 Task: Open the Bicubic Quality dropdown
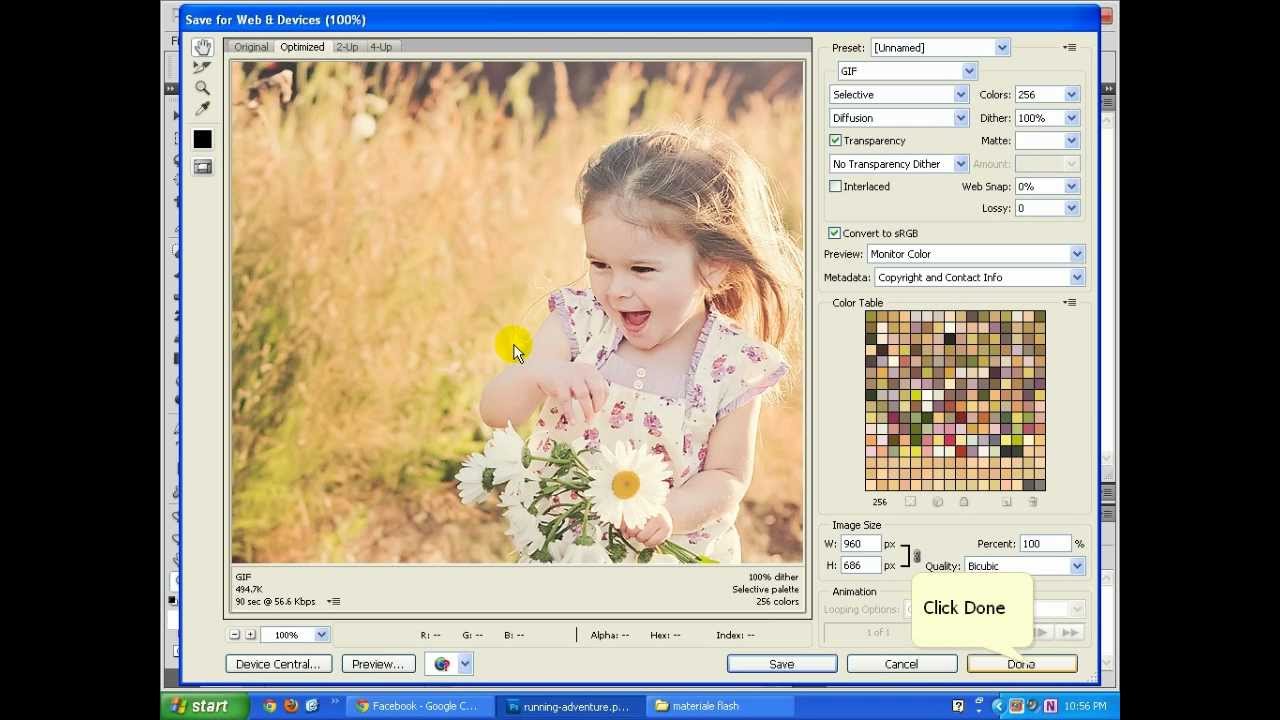[x=1025, y=566]
